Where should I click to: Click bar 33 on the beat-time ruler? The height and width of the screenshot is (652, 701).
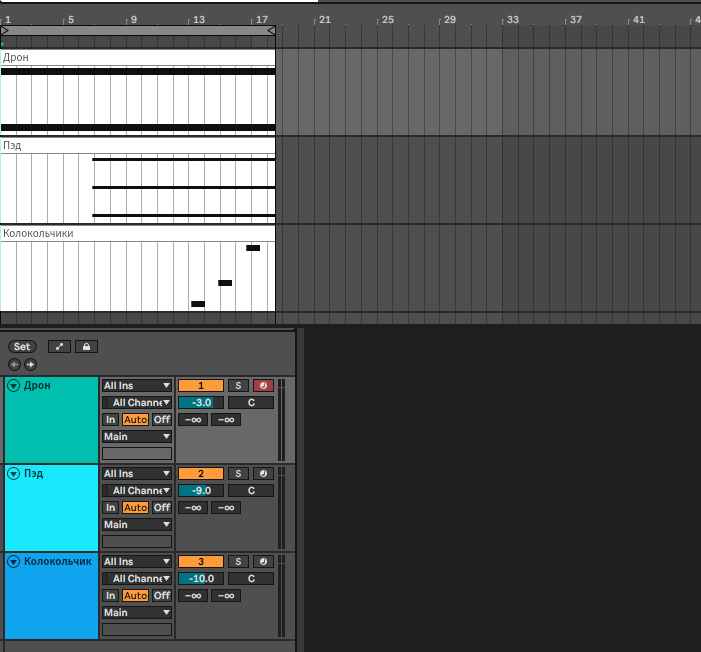pos(512,20)
